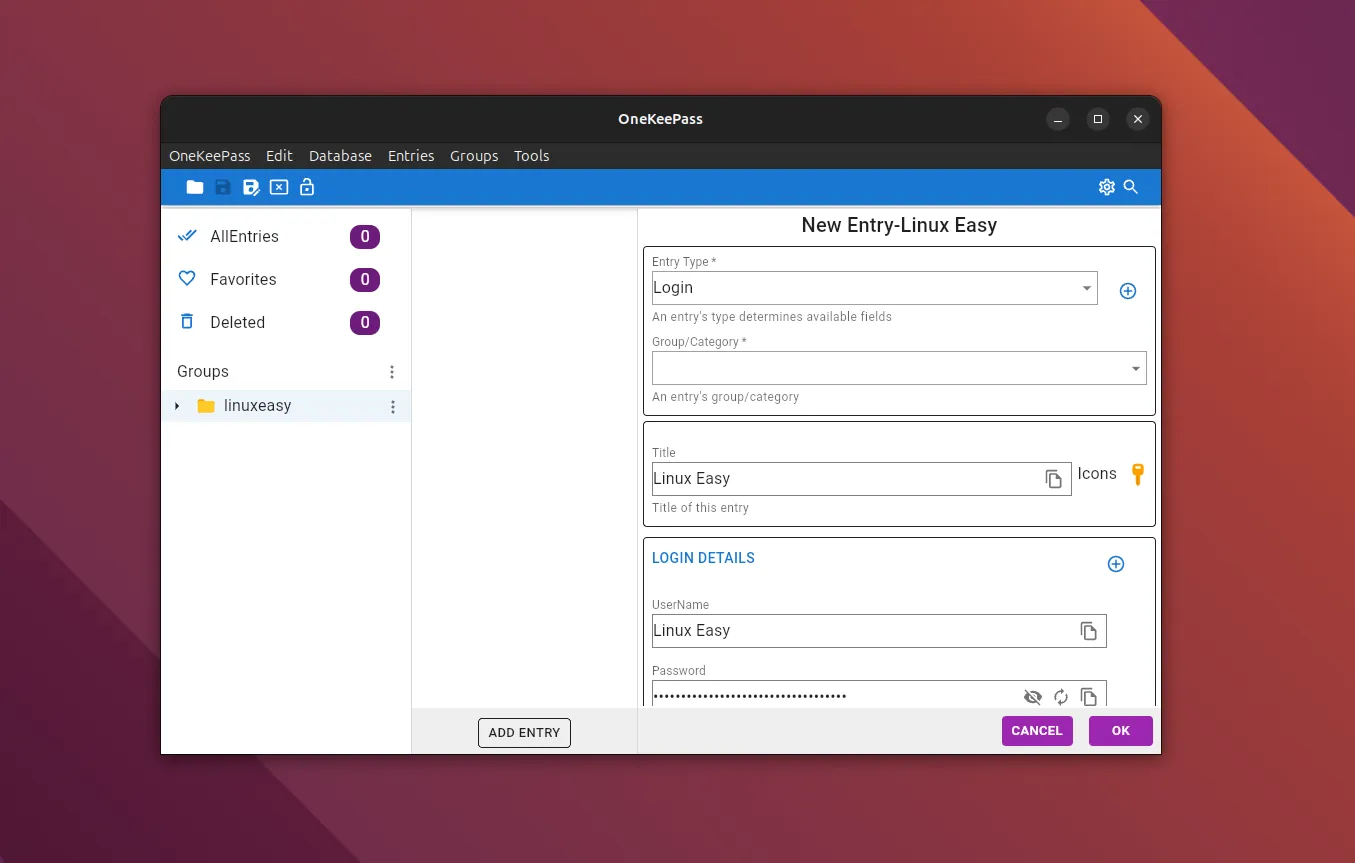
Task: Click the search magnifier icon
Action: (1131, 187)
